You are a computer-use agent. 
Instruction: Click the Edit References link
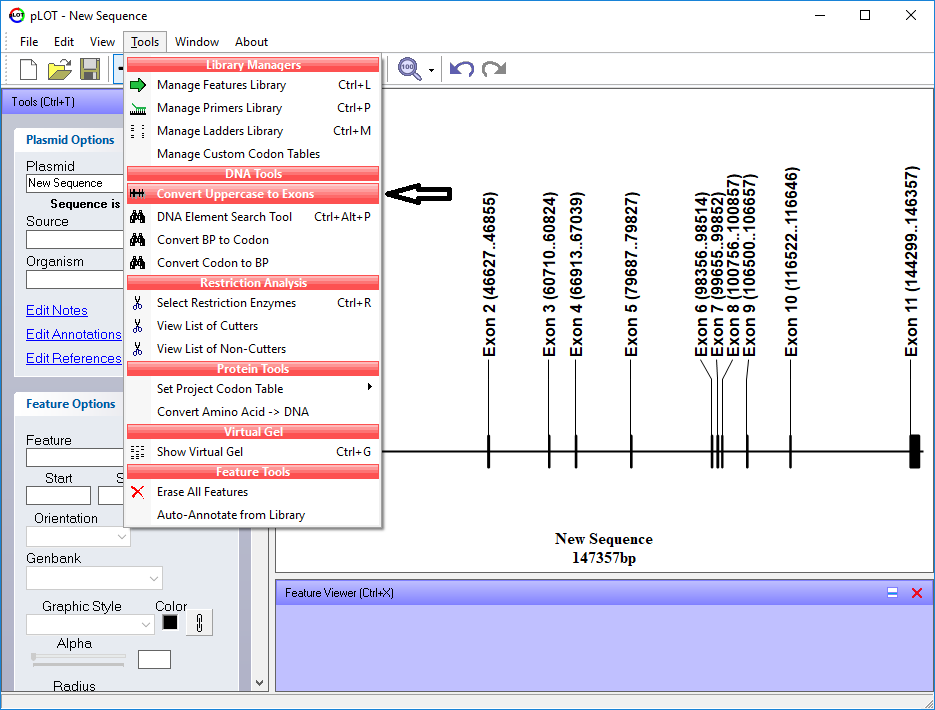73,358
